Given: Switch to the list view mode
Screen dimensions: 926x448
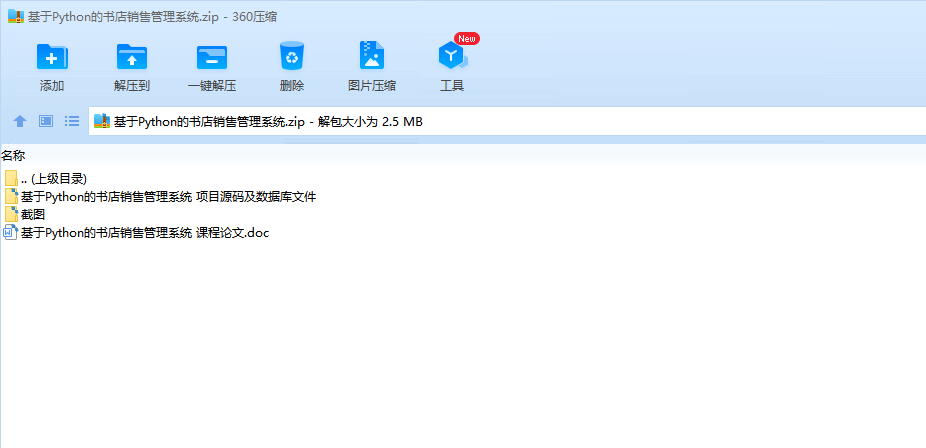Looking at the screenshot, I should tap(72, 121).
